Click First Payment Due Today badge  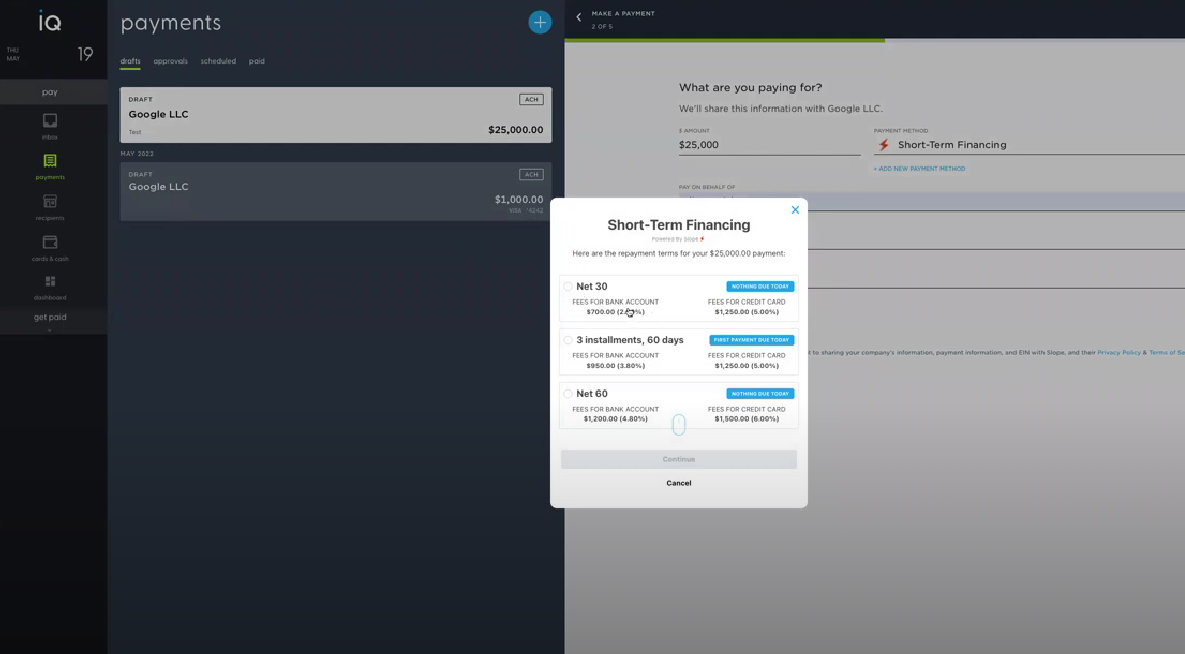[x=752, y=340]
